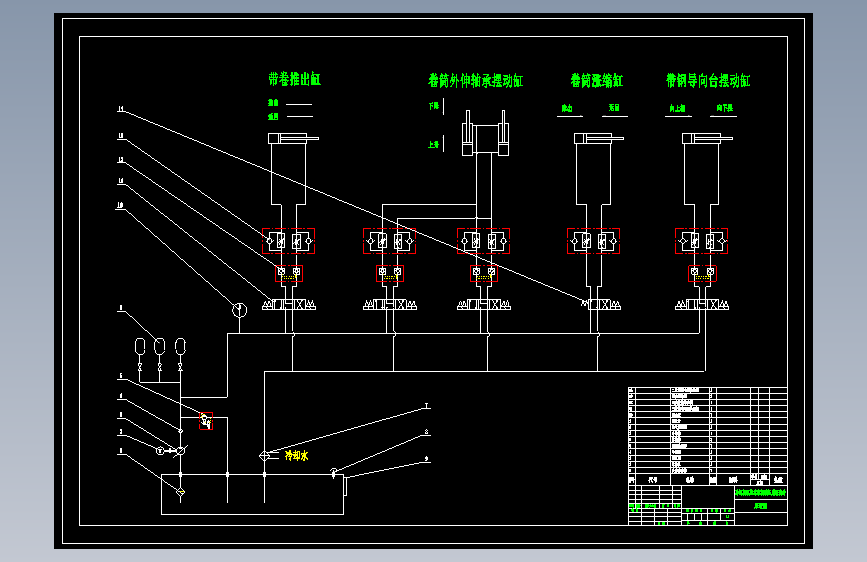Viewport: 867px width, 562px height.
Task: Pick the small red throttle block under 带卷推出缸
Action: click(x=289, y=273)
